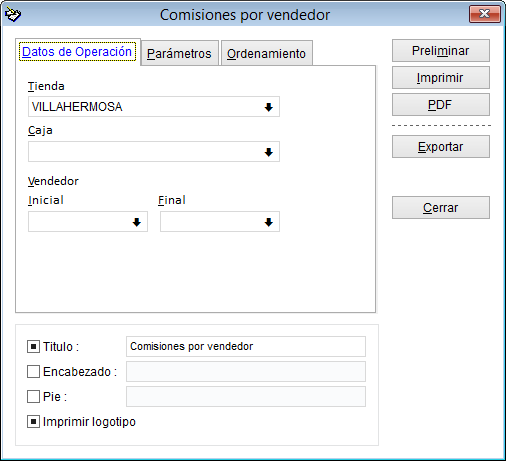Click the Preliminar button
Image resolution: width=506 pixels, height=461 pixels.
coord(441,51)
